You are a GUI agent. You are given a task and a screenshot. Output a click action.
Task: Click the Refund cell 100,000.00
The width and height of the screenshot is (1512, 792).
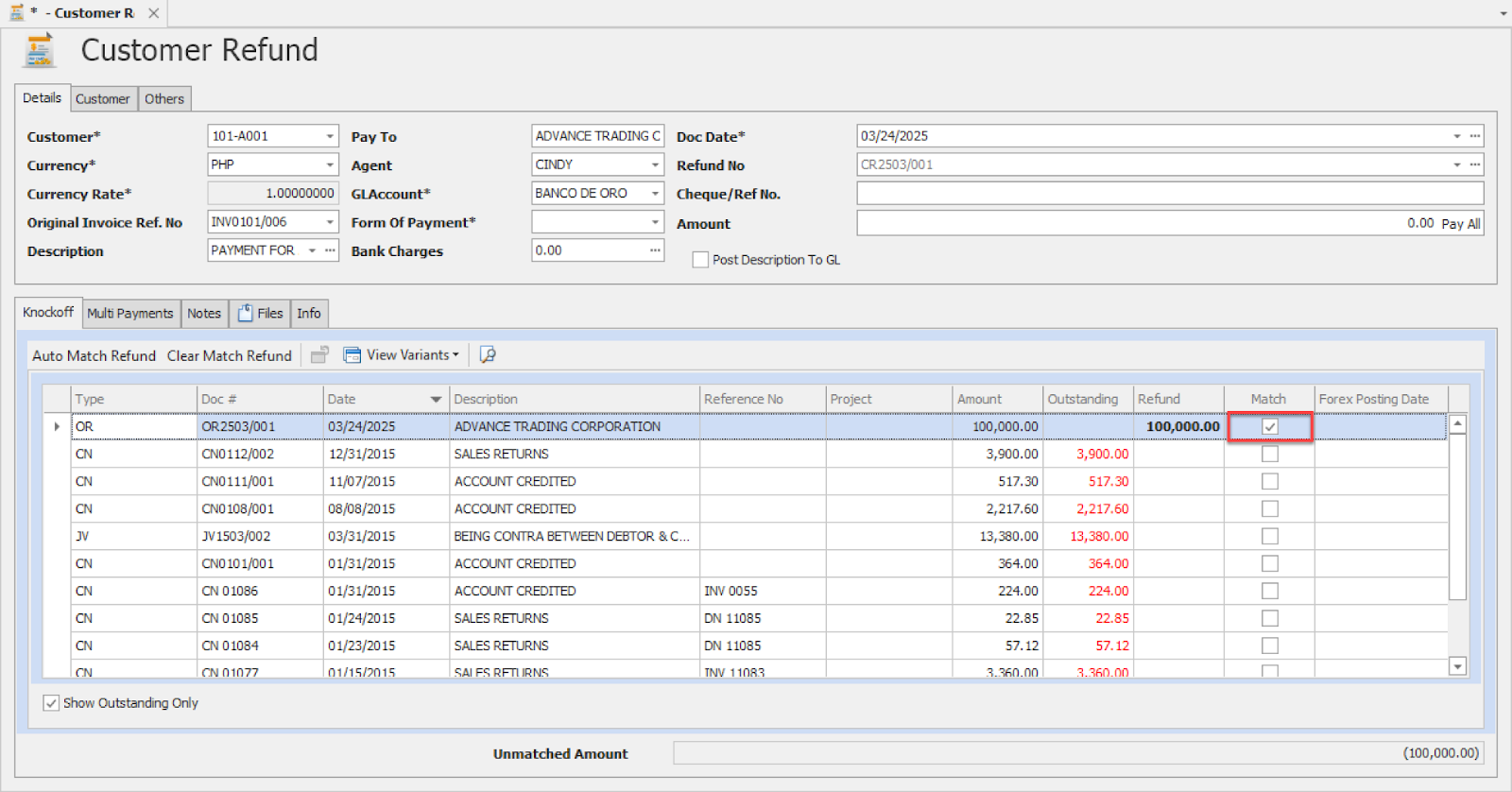tap(1178, 426)
